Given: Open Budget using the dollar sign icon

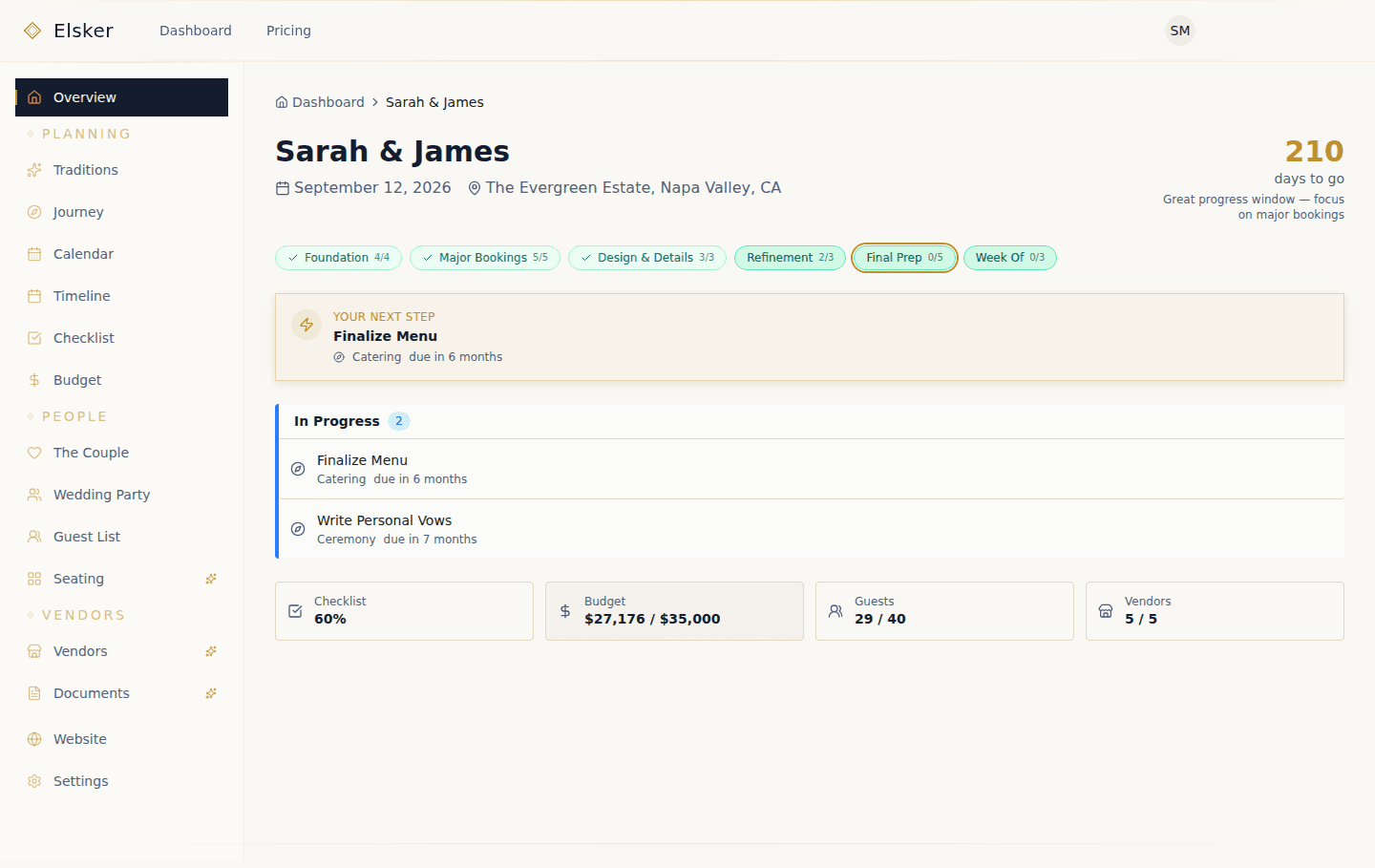Looking at the screenshot, I should (33, 379).
